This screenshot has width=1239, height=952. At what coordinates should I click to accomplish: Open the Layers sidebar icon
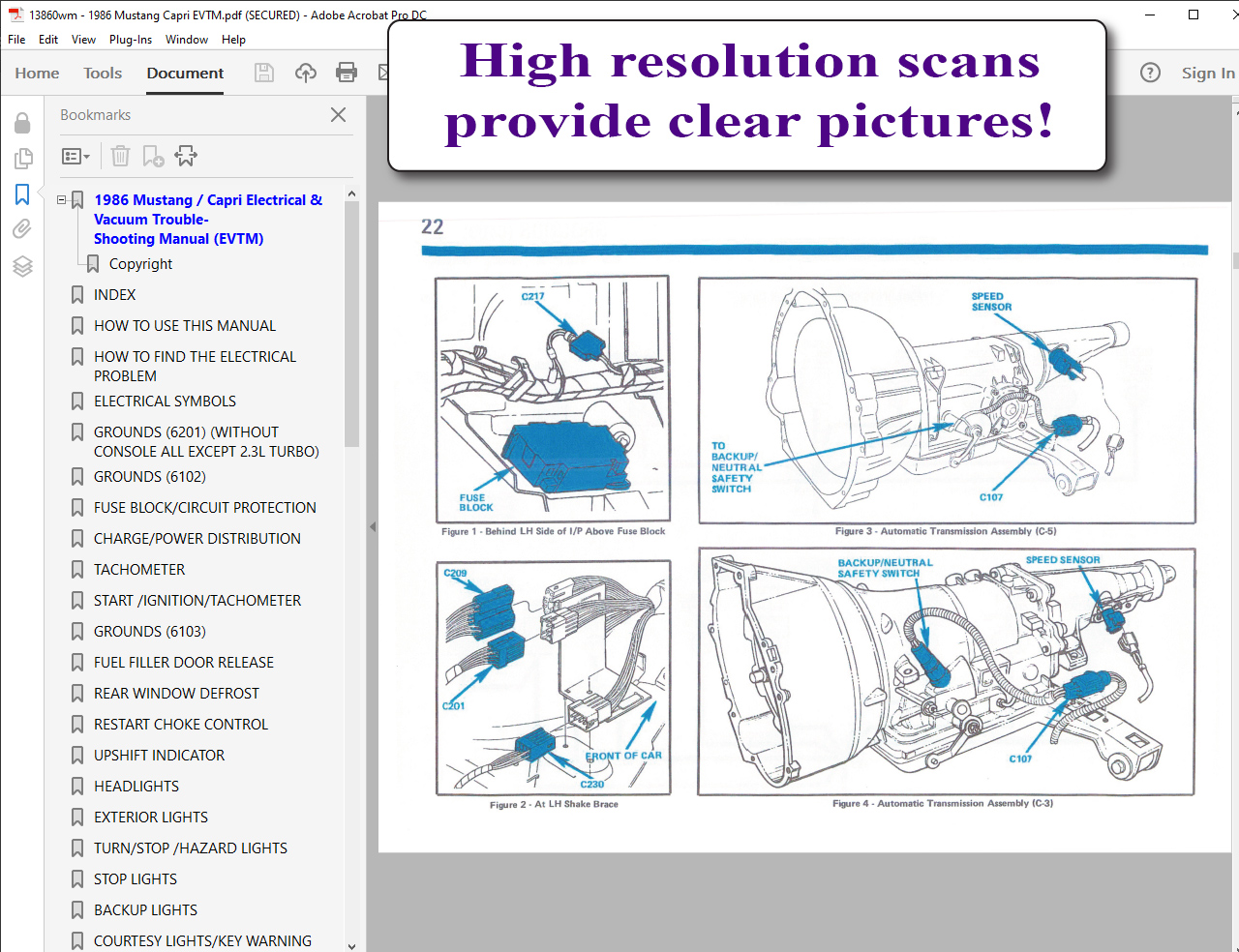(22, 266)
